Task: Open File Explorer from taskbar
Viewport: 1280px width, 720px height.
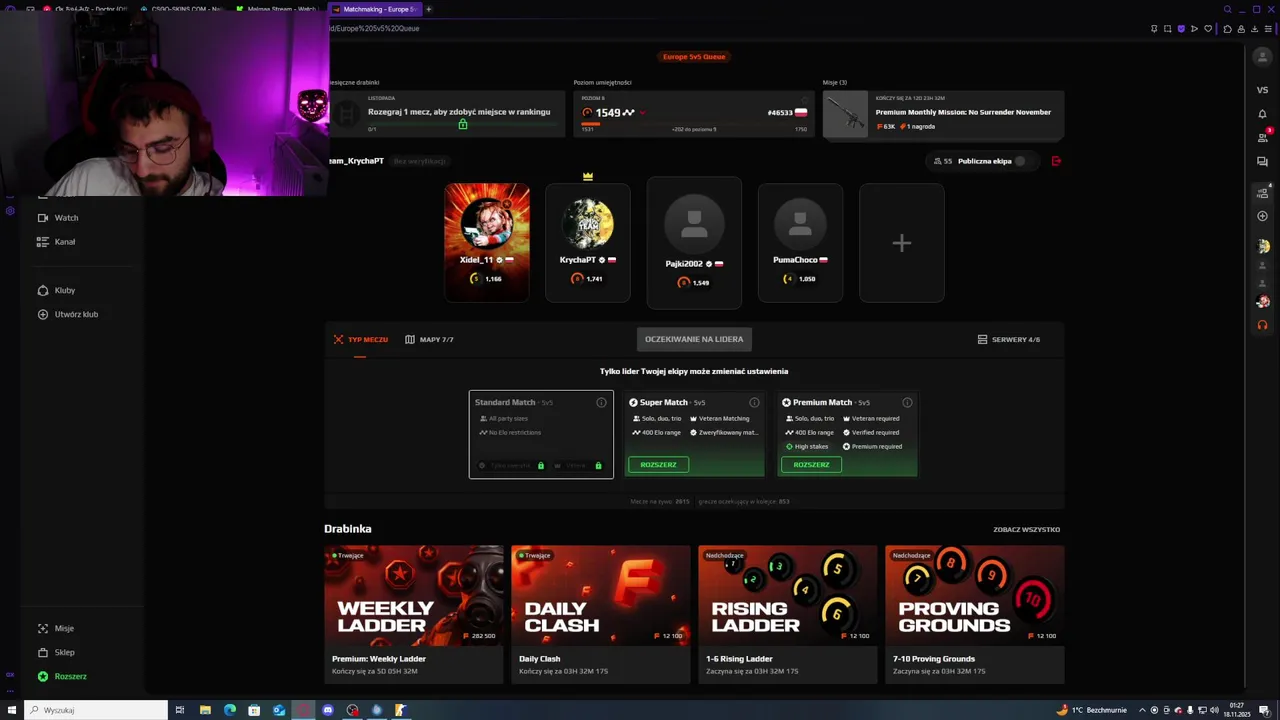Action: click(x=205, y=710)
